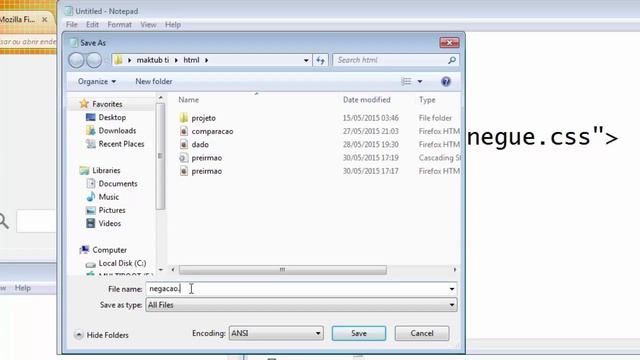The height and width of the screenshot is (360, 640).
Task: Open the Help menu in Notepad
Action: click(x=173, y=25)
